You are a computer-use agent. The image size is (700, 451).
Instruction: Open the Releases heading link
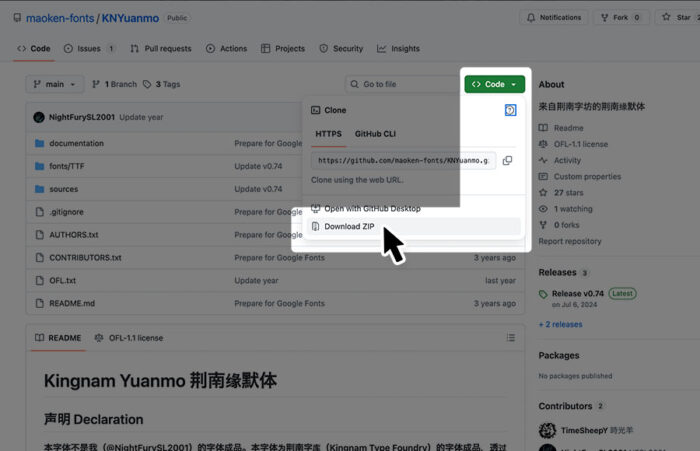coord(557,272)
